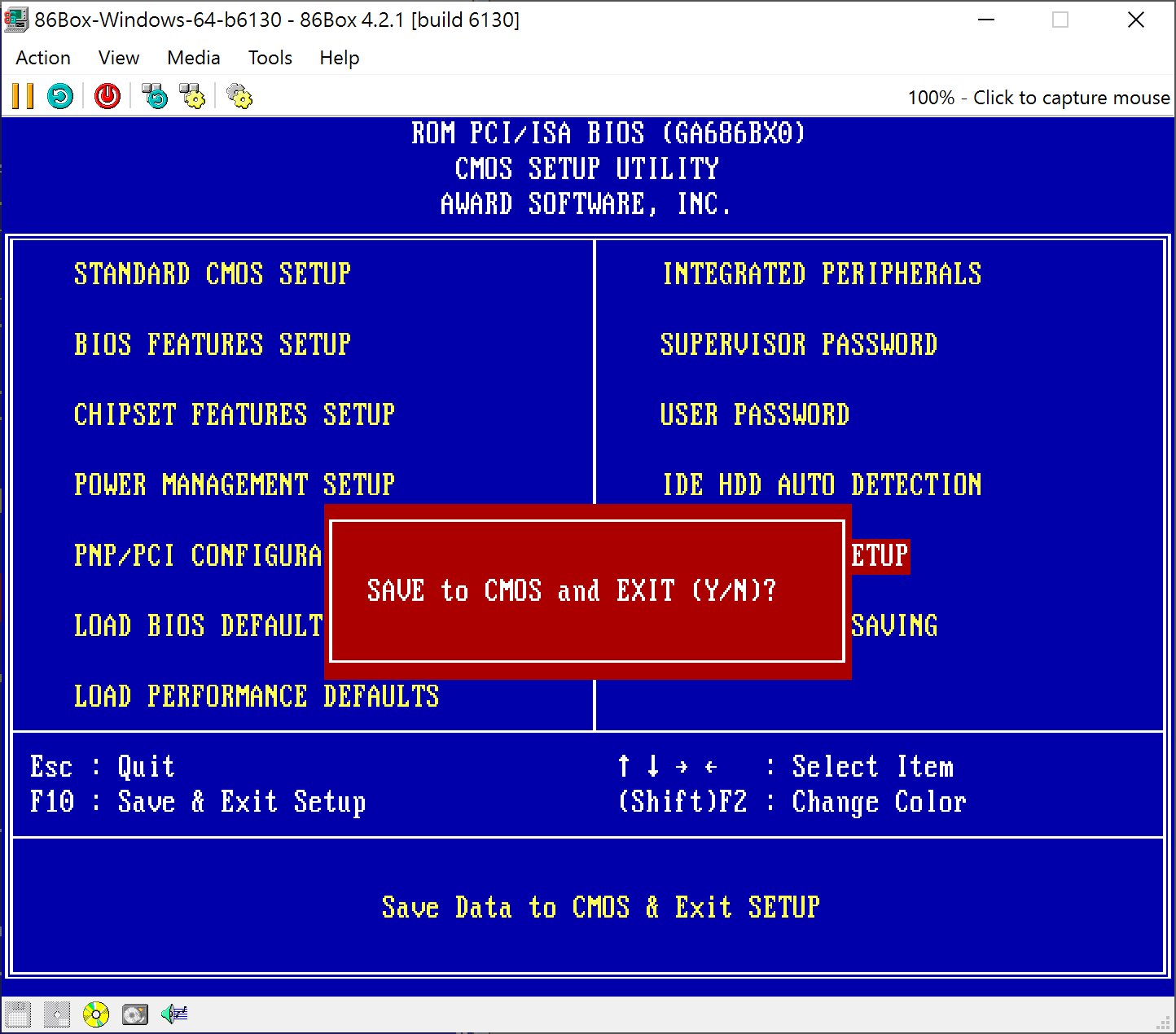The width and height of the screenshot is (1176, 1034).
Task: Select PNP/PCI CONFIGURATION entry
Action: pos(198,555)
